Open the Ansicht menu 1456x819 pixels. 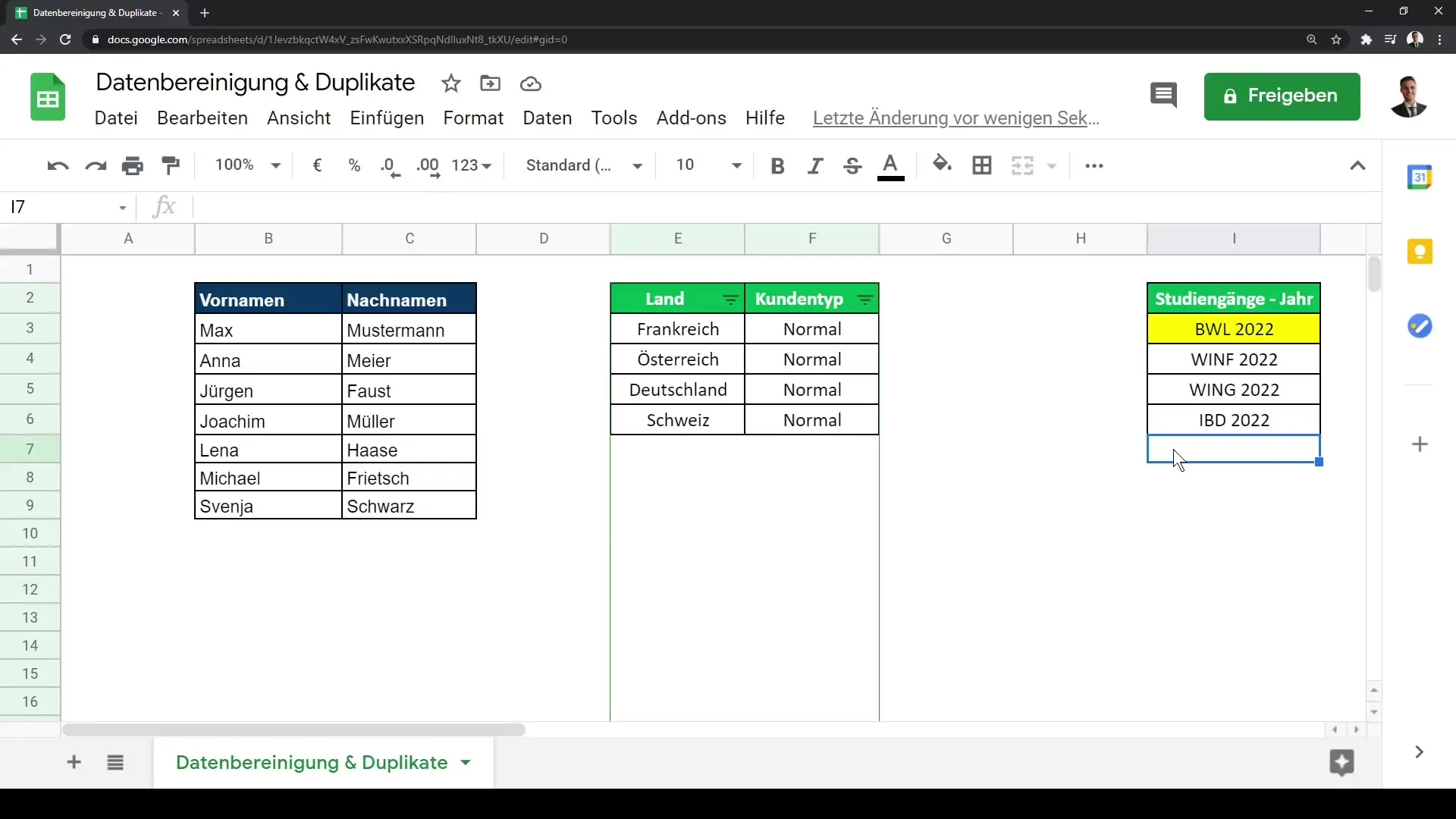(299, 118)
